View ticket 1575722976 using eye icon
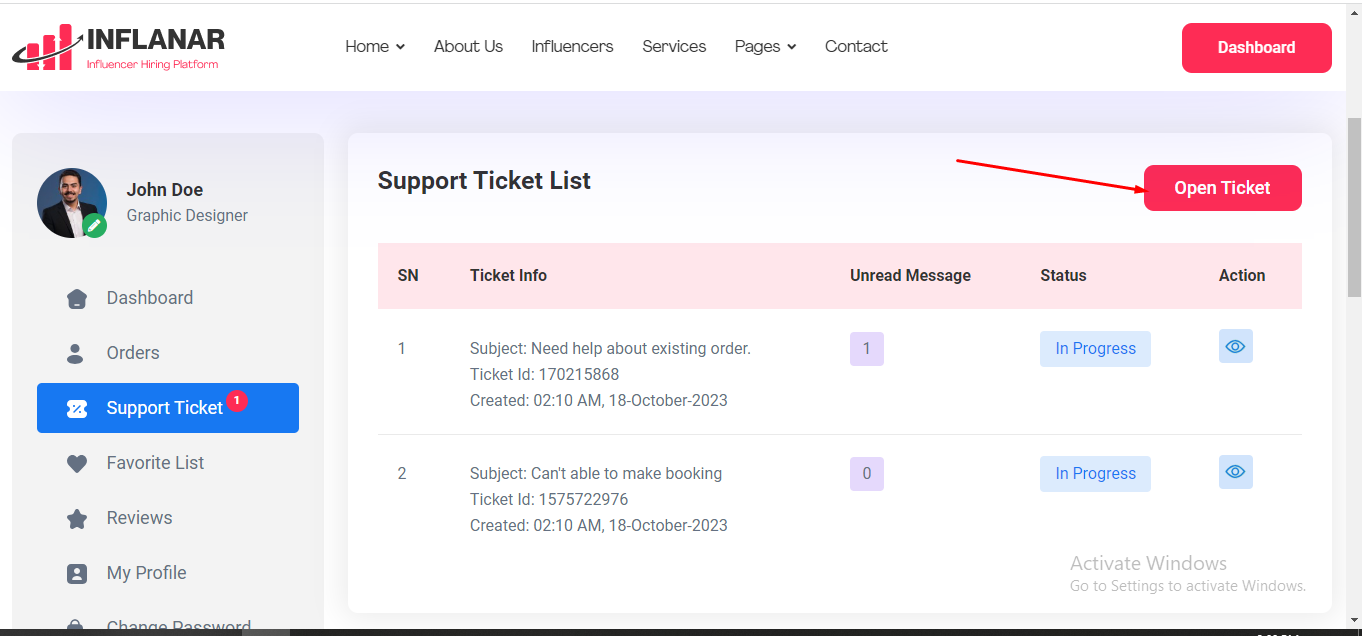The width and height of the screenshot is (1362, 636). pyautogui.click(x=1235, y=471)
